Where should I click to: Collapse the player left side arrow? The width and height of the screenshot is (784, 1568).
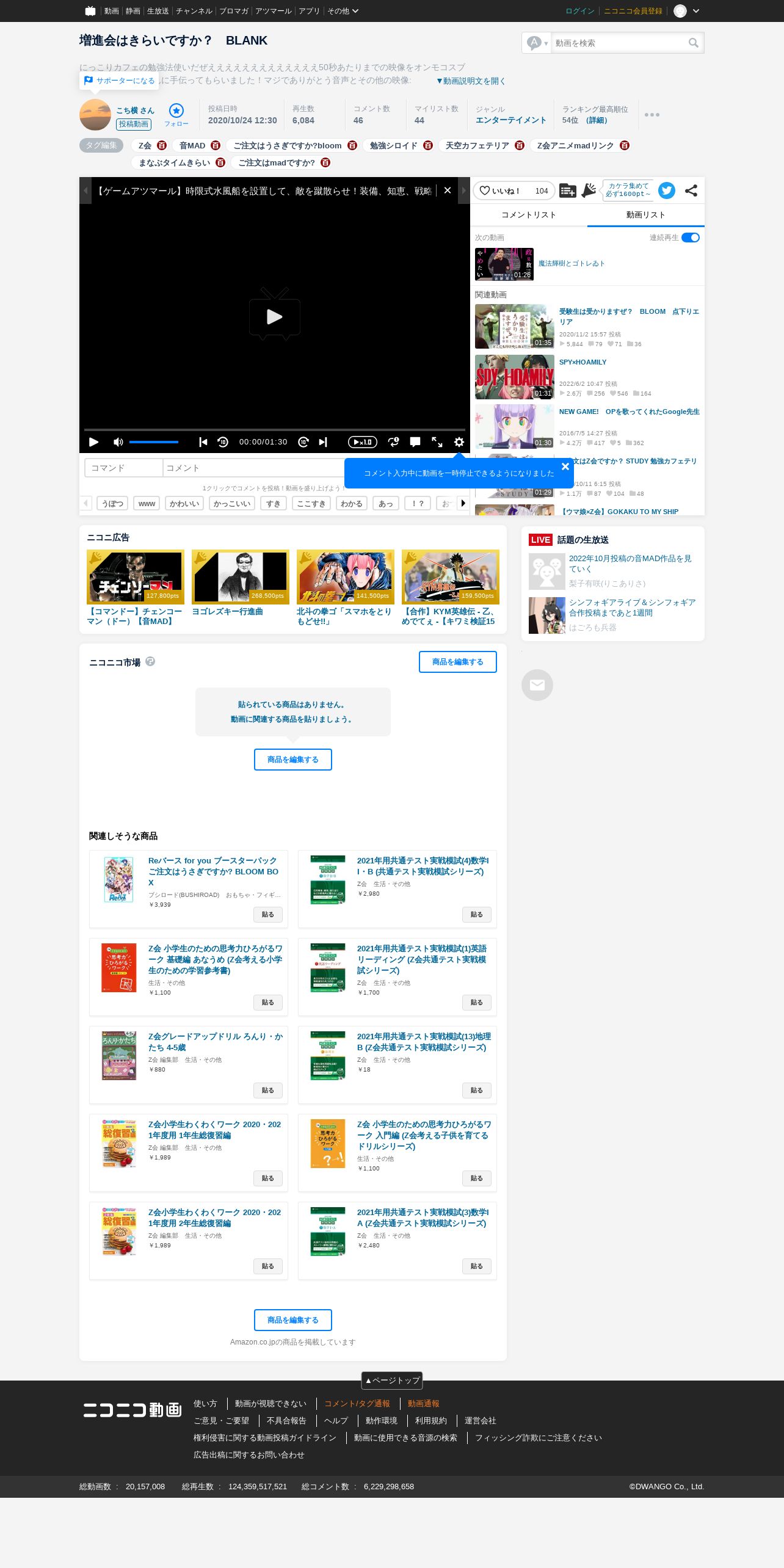(x=85, y=191)
